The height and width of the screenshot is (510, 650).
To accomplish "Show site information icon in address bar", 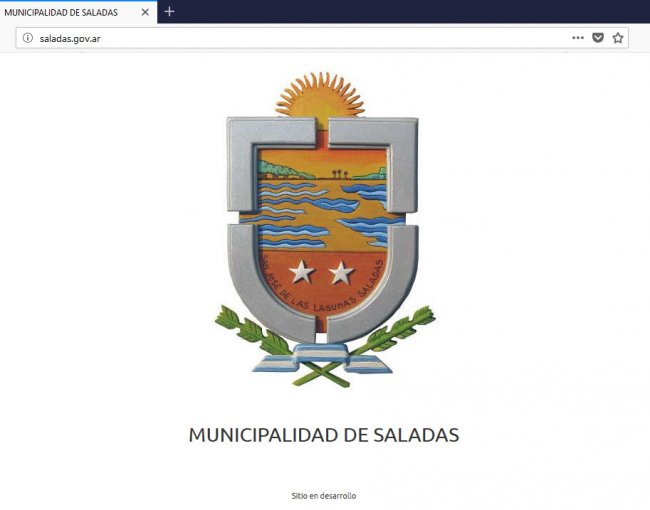I will tap(28, 38).
